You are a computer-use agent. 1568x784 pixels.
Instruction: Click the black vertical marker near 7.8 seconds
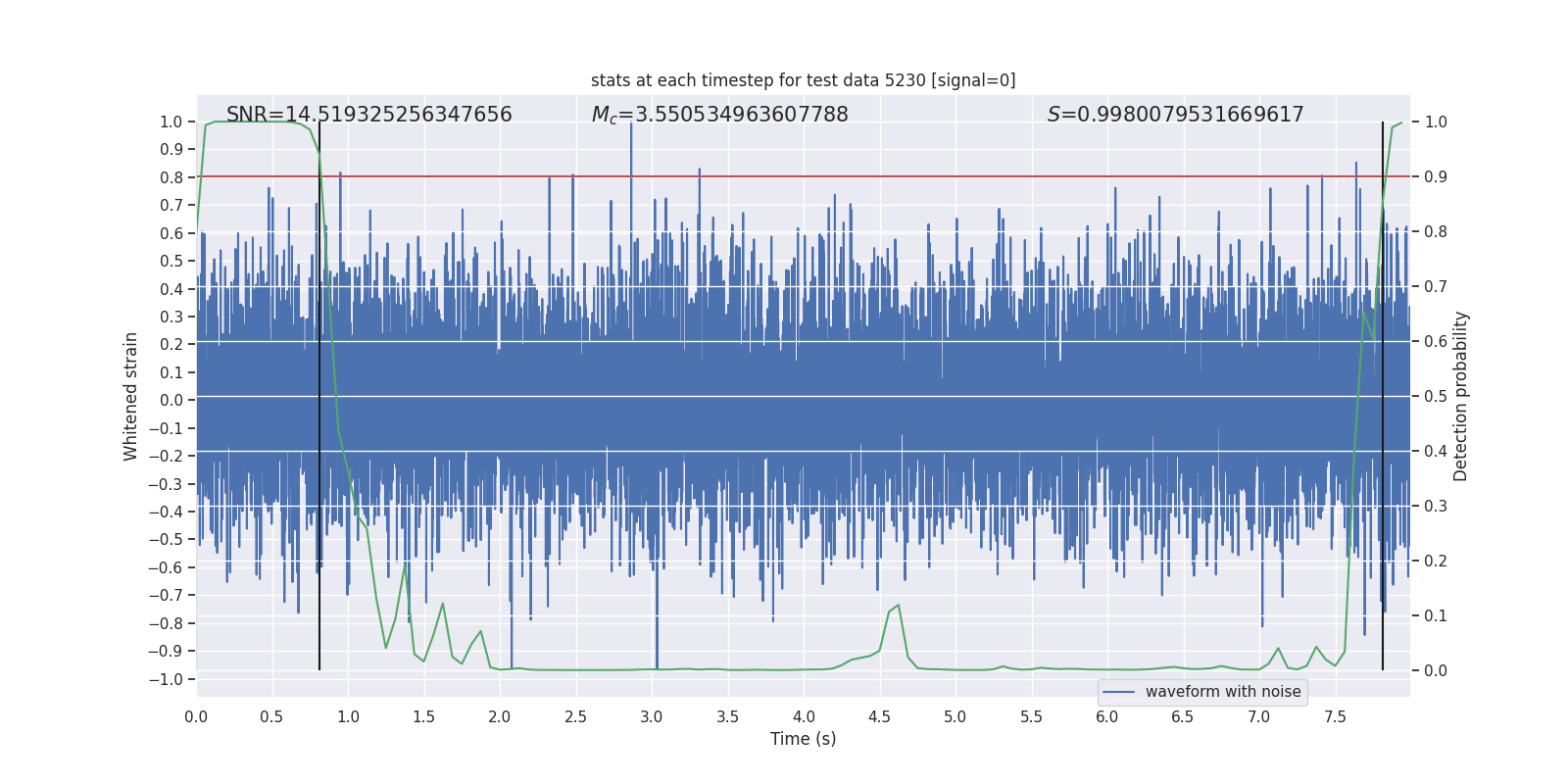coord(1383,396)
